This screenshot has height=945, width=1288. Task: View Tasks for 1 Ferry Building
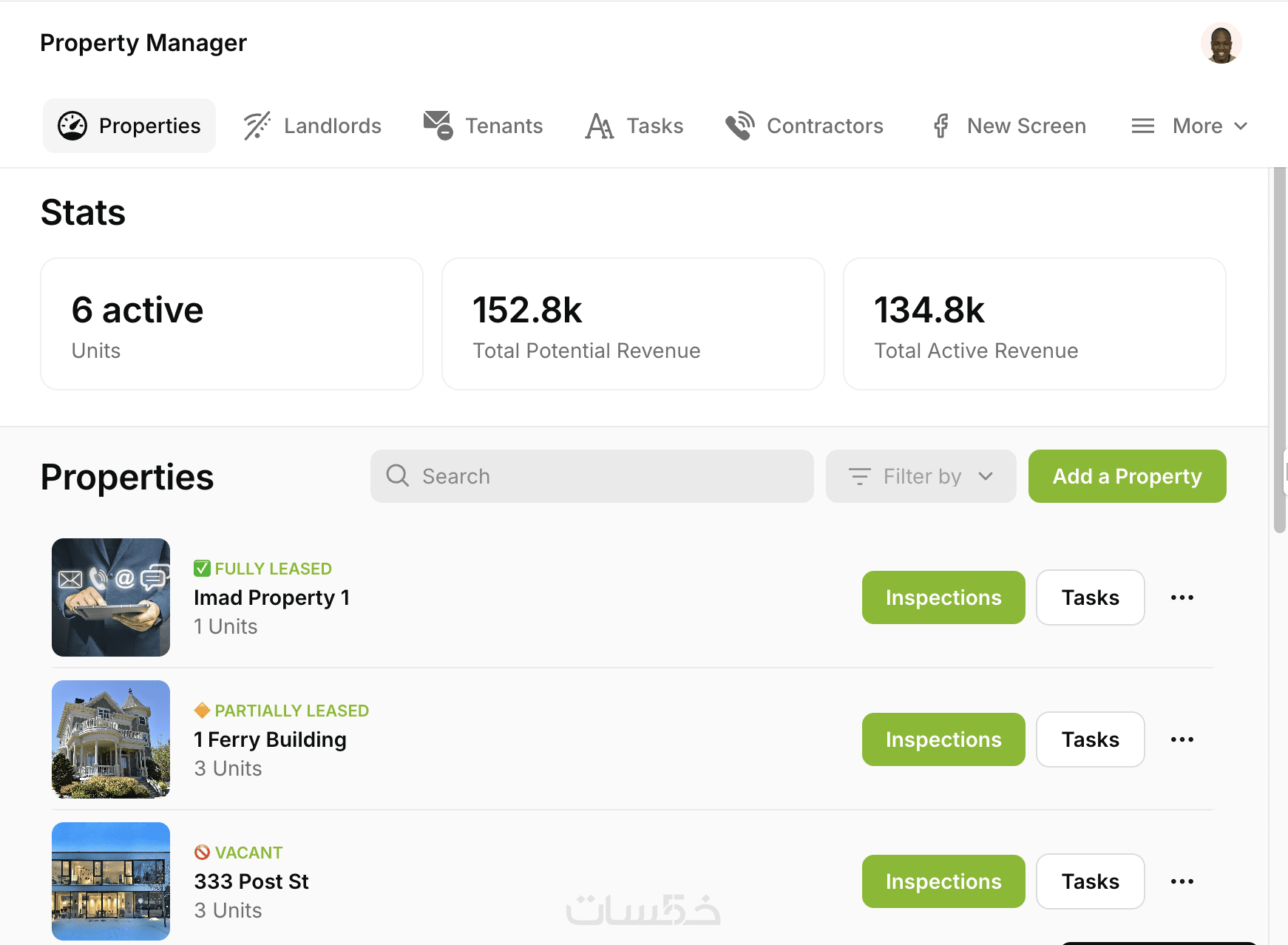[x=1090, y=739]
